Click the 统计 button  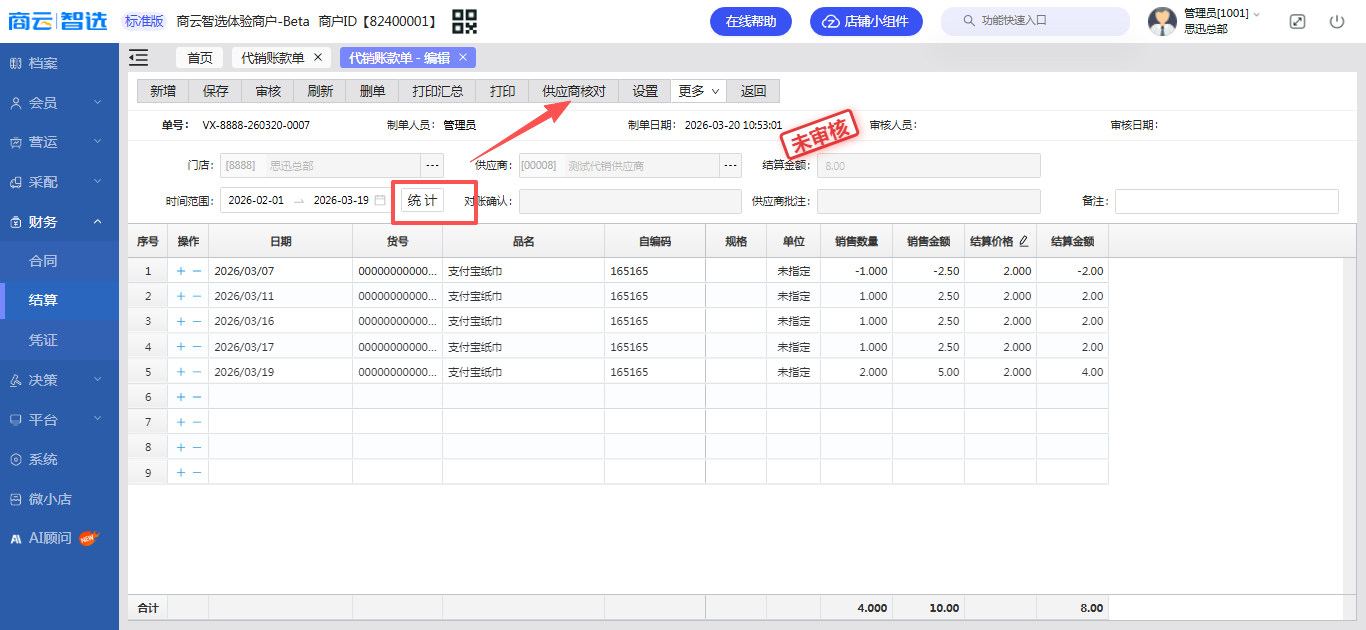tap(422, 200)
